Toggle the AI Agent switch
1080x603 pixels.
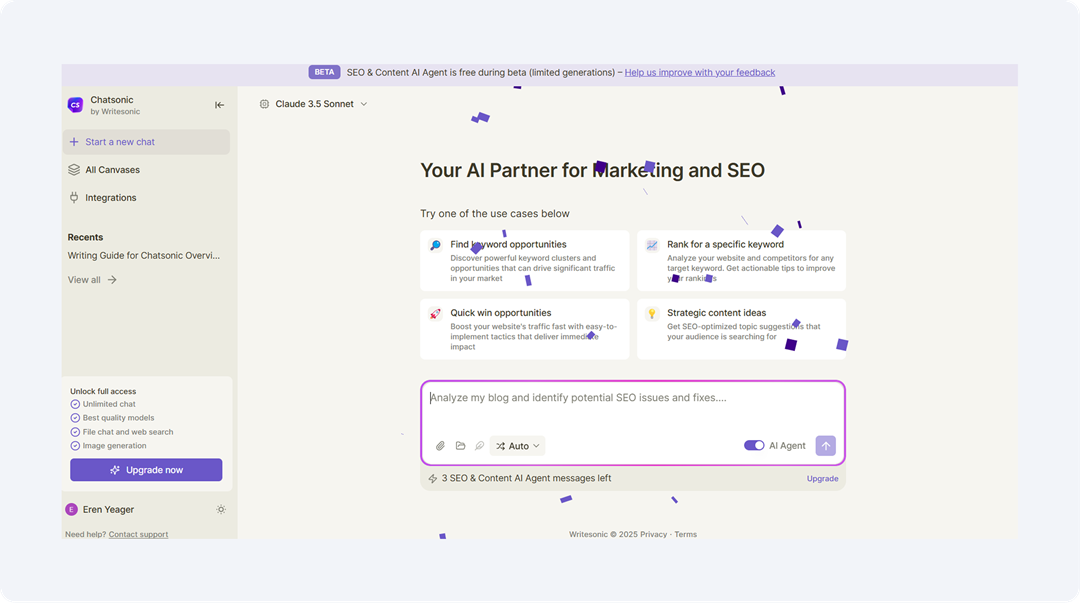(754, 446)
